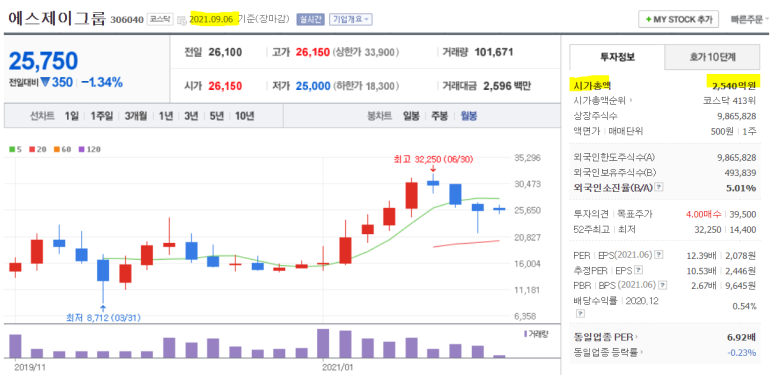Open help icon beside PBR BPS(2021.06)
The image size is (773, 375).
point(664,285)
